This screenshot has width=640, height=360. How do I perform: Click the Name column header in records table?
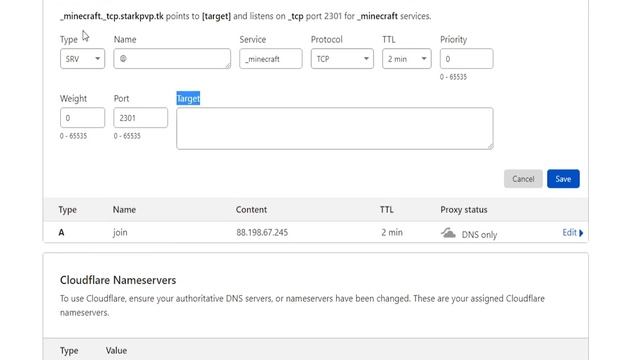click(124, 210)
